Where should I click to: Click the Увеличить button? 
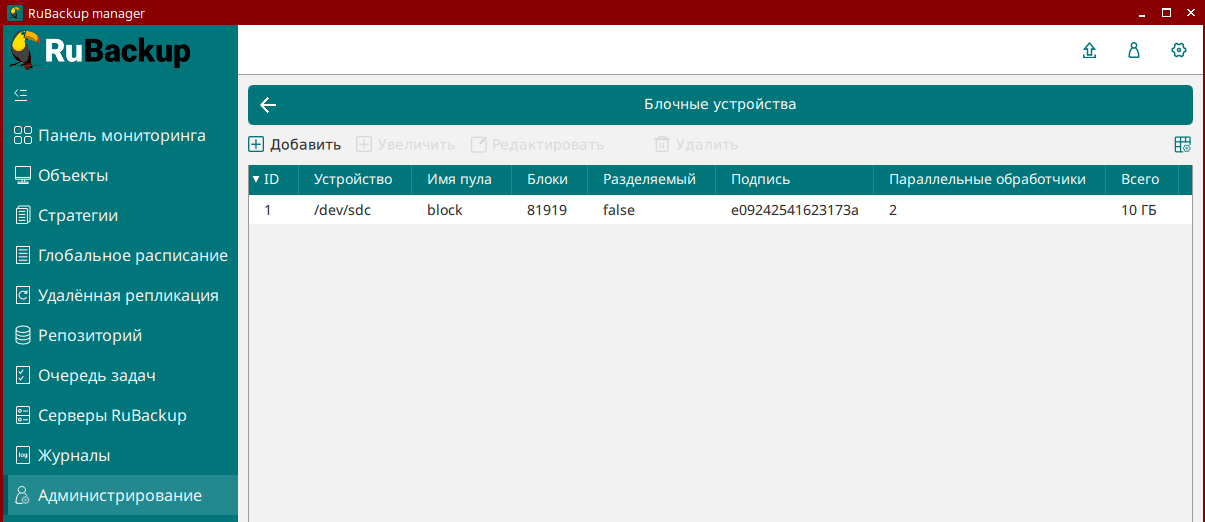(405, 144)
